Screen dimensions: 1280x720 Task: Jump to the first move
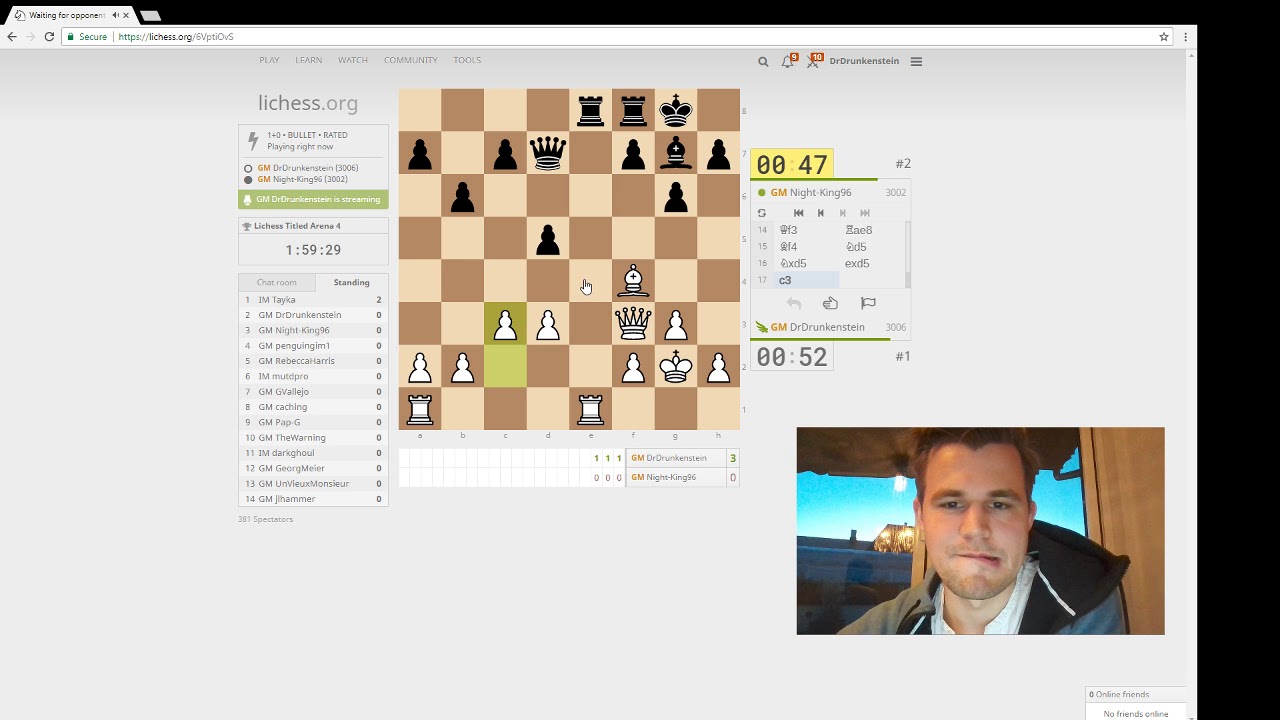(798, 213)
